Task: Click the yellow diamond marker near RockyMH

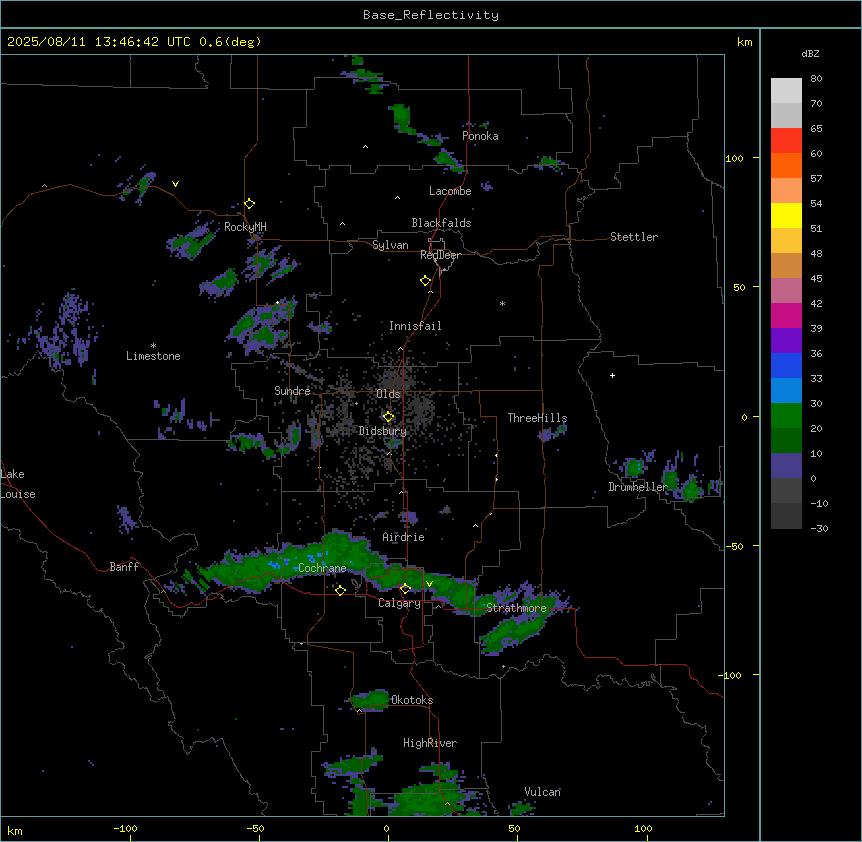Action: tap(250, 204)
